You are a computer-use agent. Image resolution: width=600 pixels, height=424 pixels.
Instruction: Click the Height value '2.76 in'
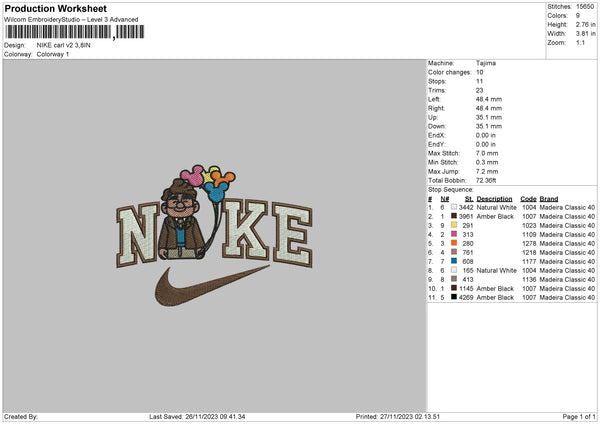pyautogui.click(x=586, y=24)
